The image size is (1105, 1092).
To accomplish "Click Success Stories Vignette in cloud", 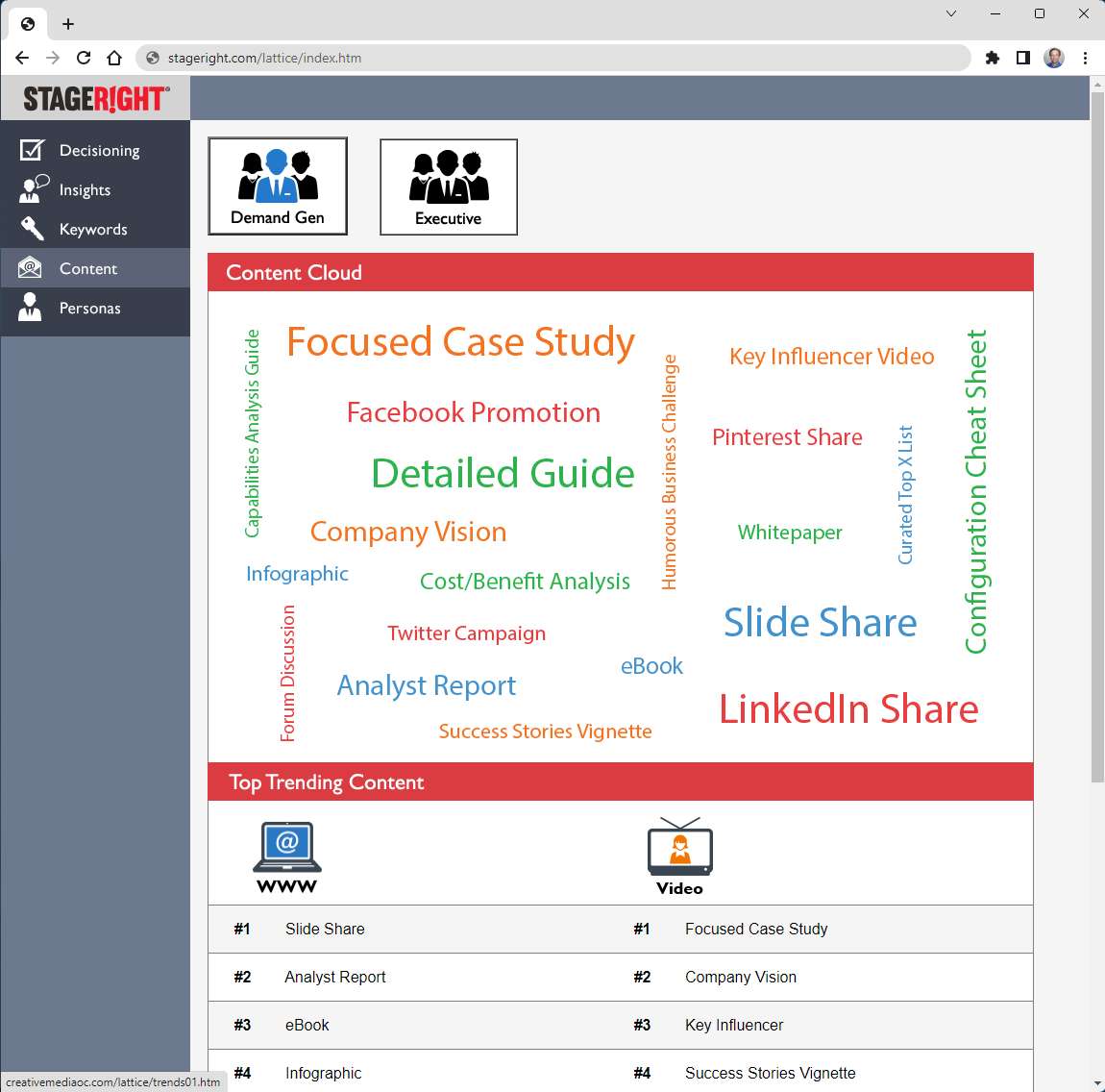I will pos(545,732).
